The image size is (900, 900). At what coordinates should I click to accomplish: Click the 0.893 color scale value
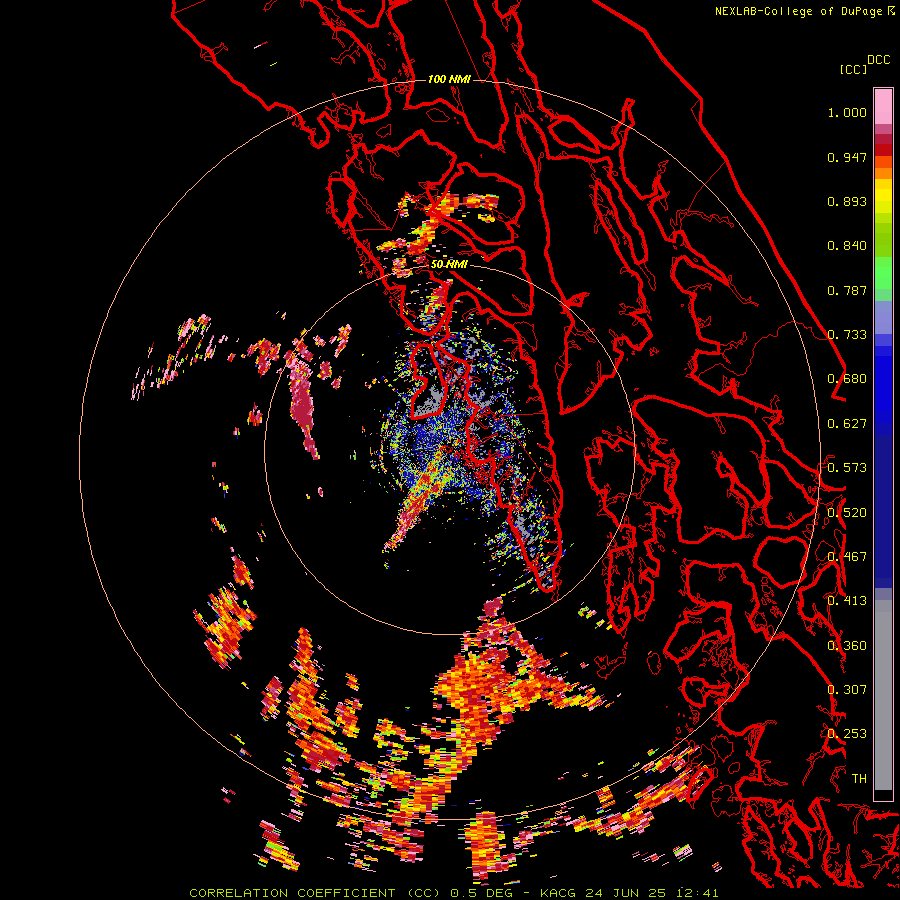(x=847, y=201)
